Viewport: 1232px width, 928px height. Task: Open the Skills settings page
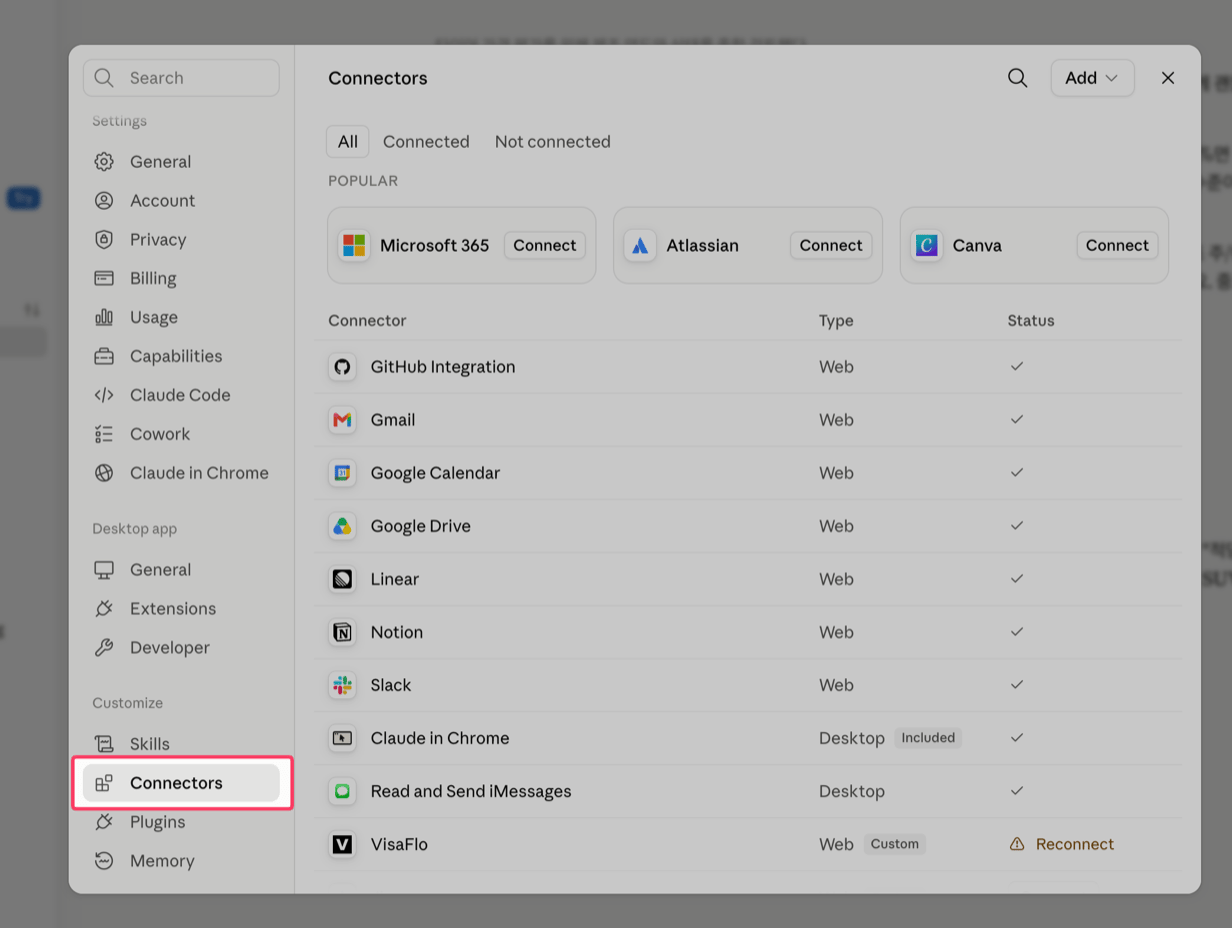pos(181,744)
